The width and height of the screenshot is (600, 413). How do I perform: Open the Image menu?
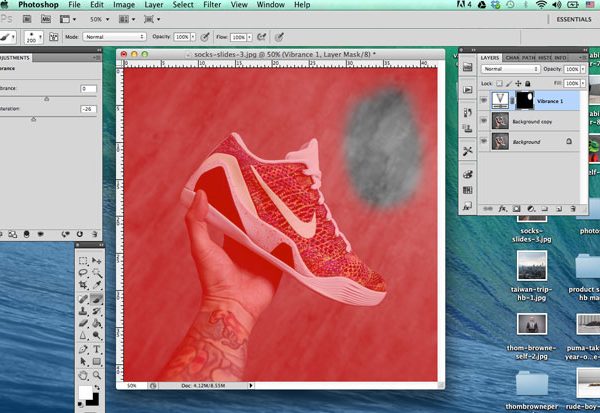point(124,6)
